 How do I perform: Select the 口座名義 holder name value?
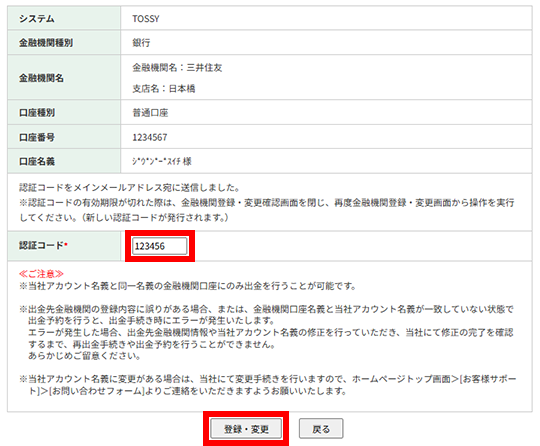tap(162, 161)
